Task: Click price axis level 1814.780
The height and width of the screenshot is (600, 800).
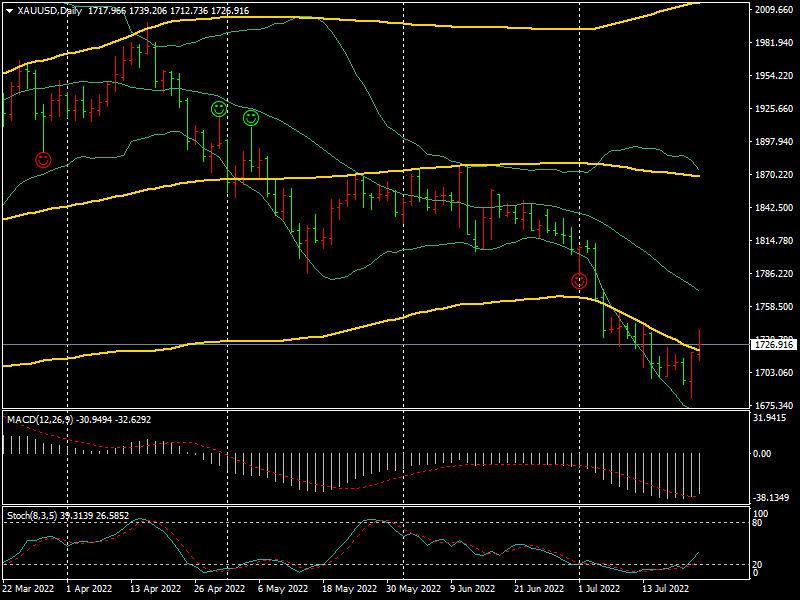Action: pyautogui.click(x=774, y=240)
